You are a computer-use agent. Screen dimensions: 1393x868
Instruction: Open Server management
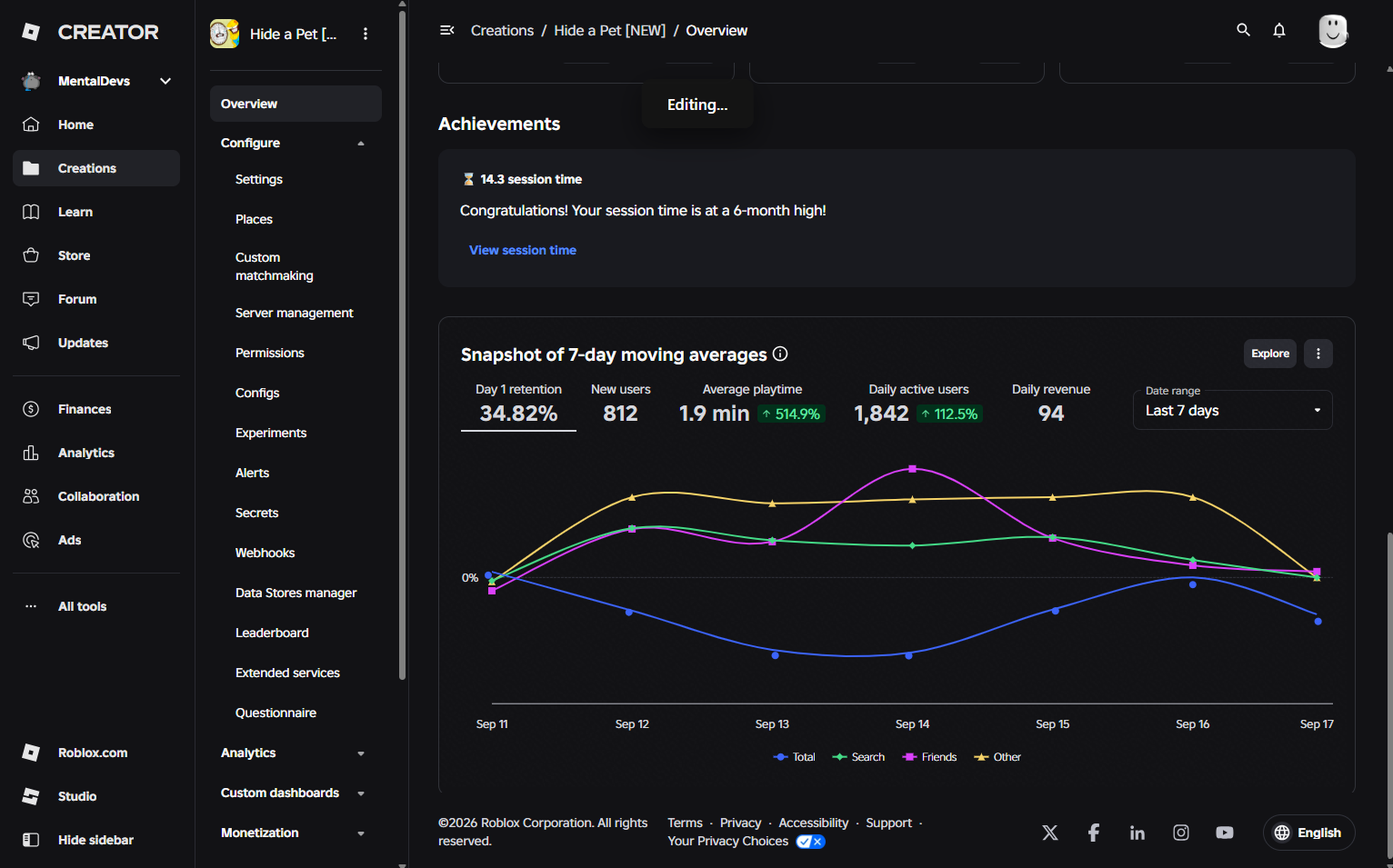296,313
